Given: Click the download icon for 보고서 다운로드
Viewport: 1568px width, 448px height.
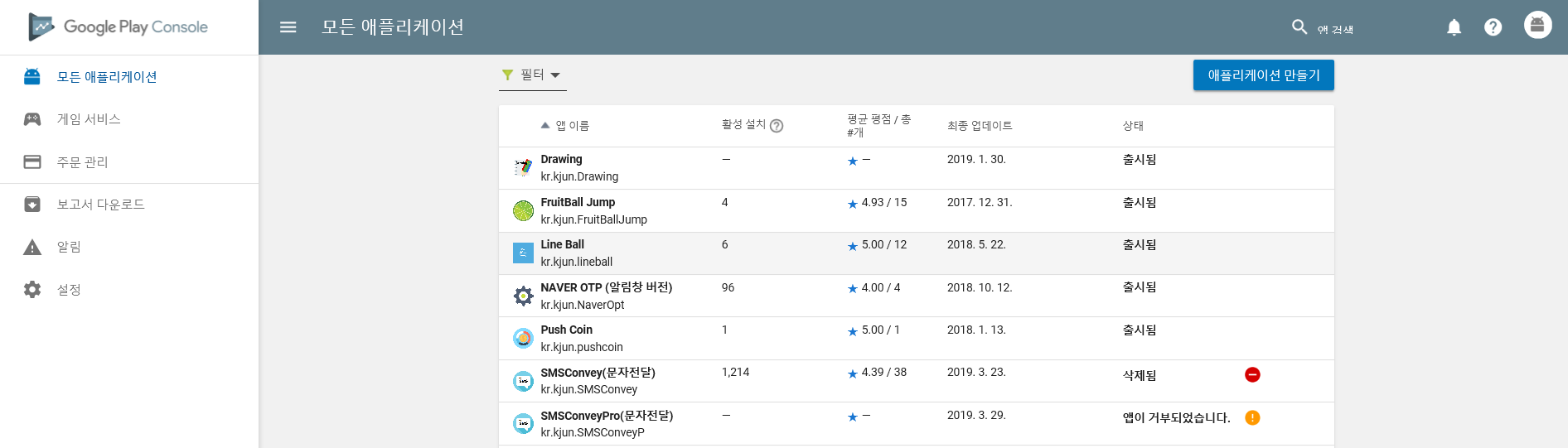Looking at the screenshot, I should point(32,205).
